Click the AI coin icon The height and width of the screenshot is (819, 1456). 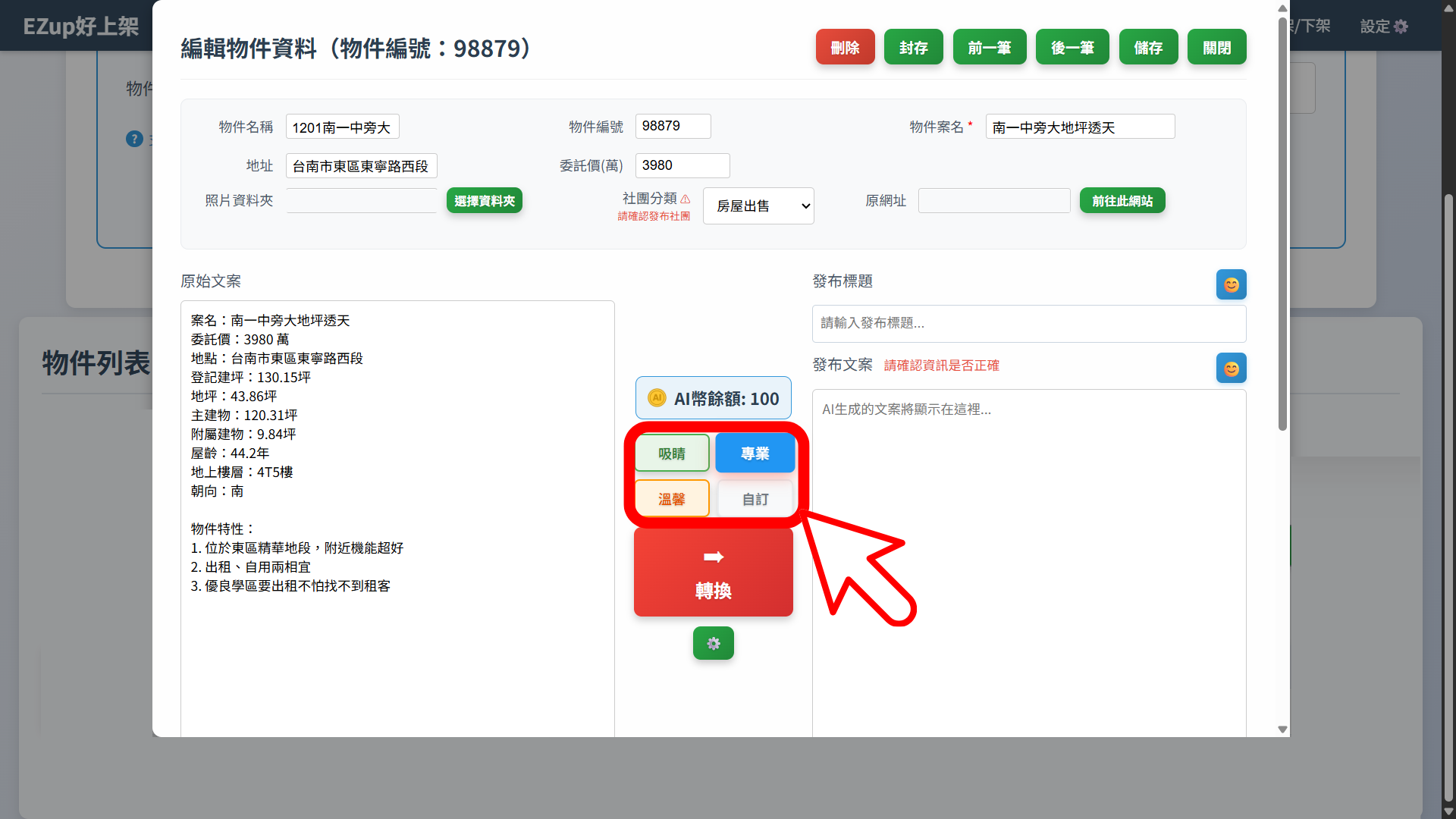657,398
